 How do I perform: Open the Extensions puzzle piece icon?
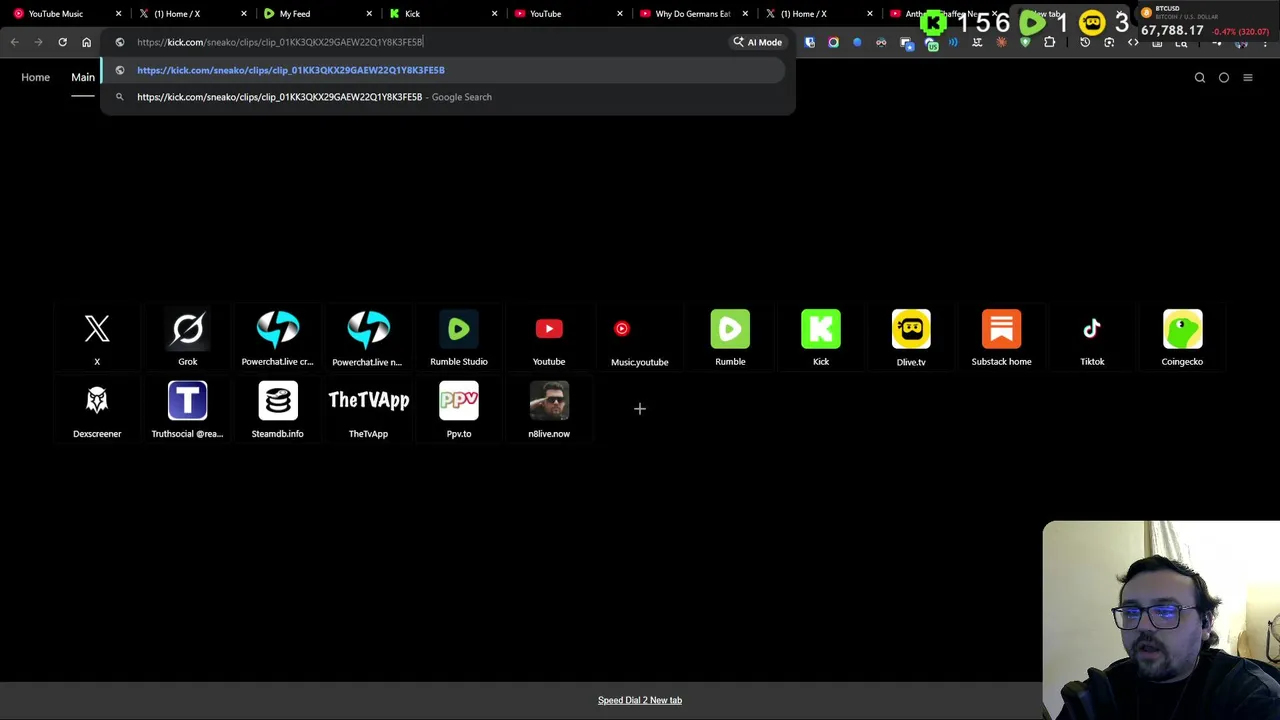(1049, 42)
